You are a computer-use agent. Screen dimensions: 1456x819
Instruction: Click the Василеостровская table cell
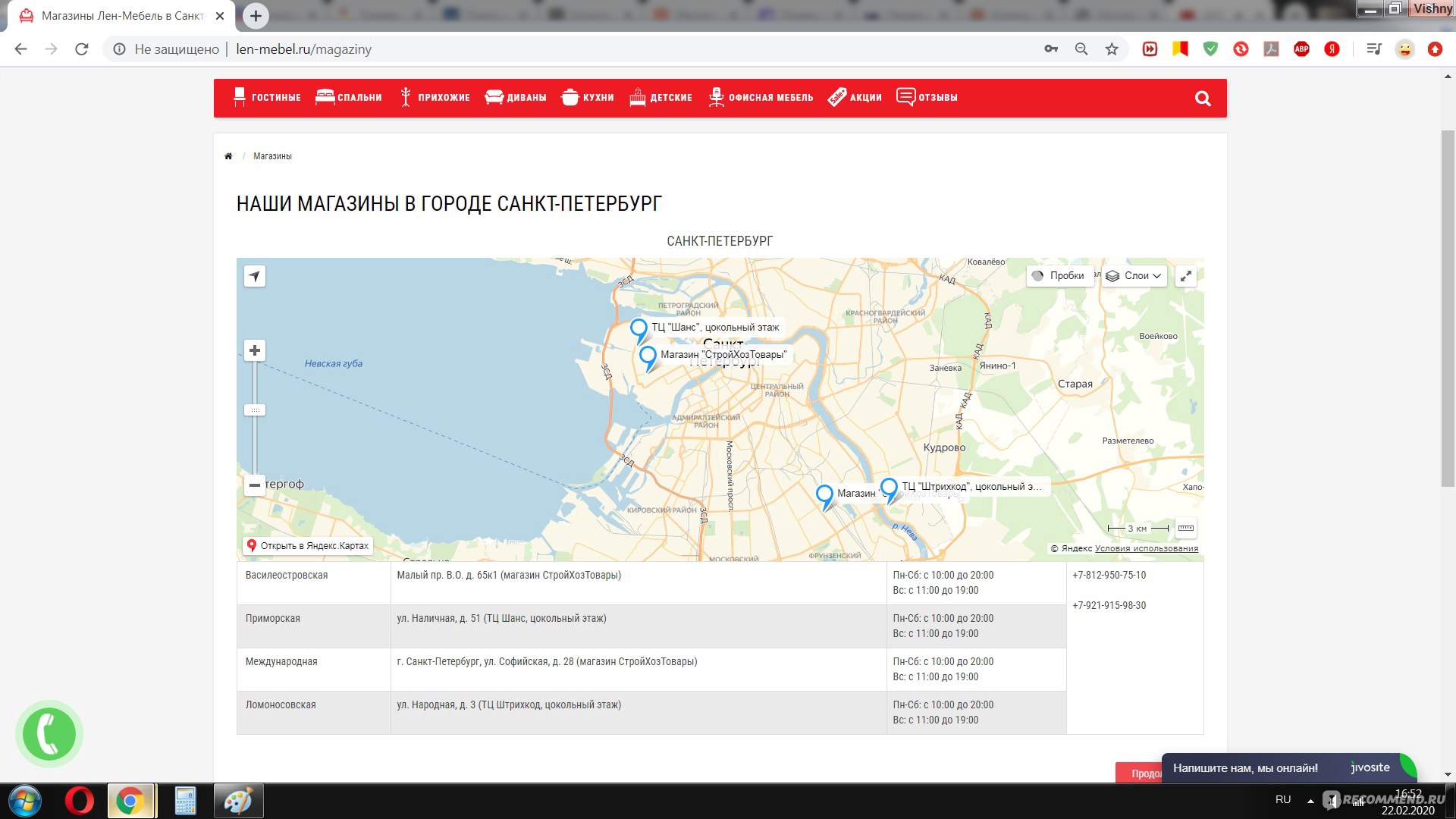(314, 583)
